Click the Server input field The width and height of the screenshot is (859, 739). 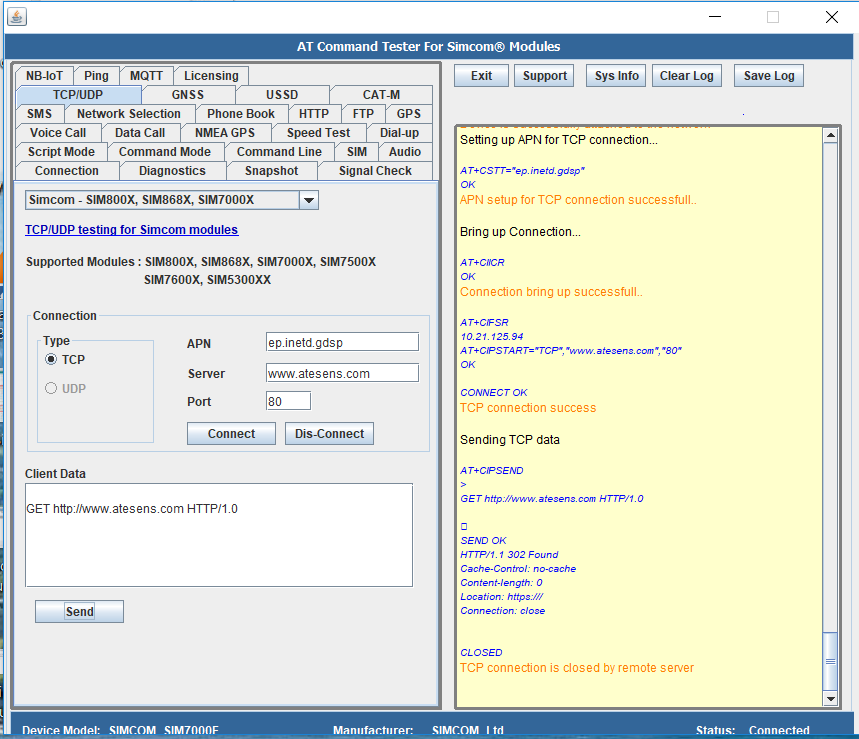(342, 374)
